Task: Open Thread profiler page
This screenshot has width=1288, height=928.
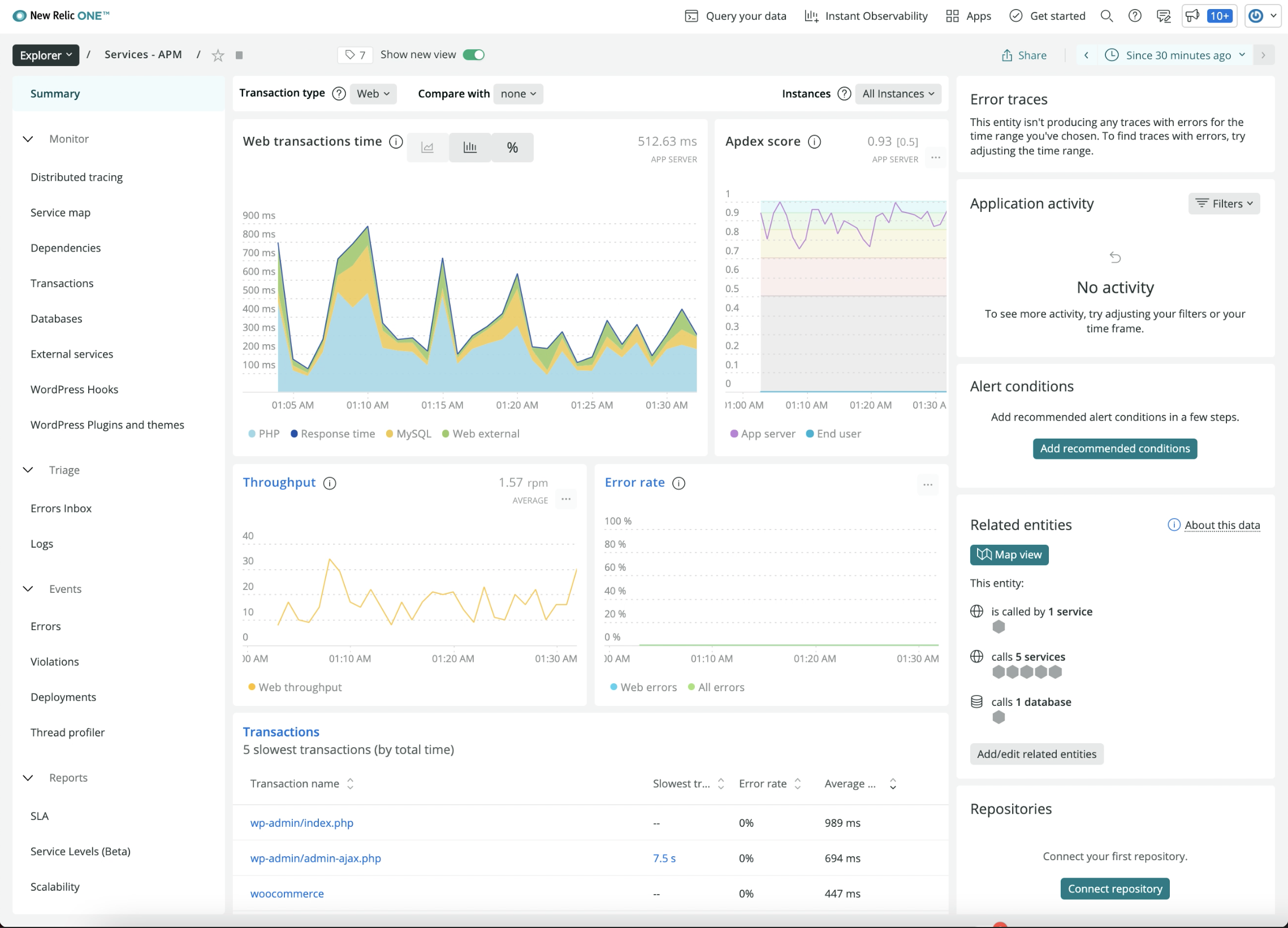Action: tap(68, 733)
